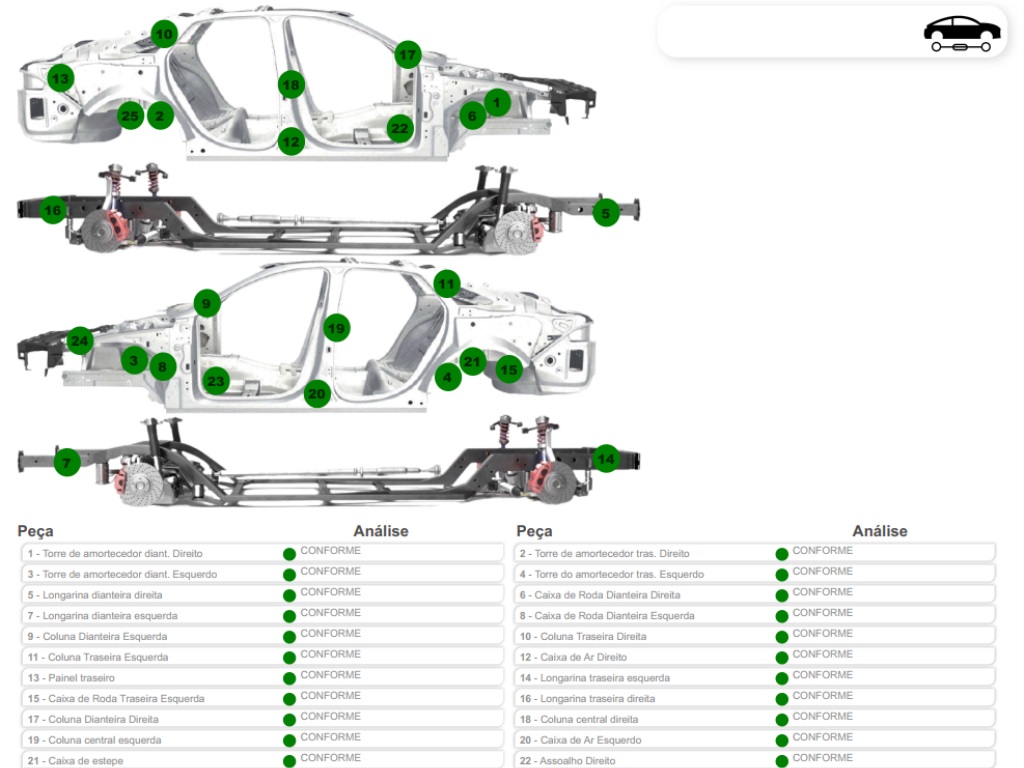1024x768 pixels.
Task: Click CONFORME status for Coluna Dianteira Esquerda
Action: (330, 633)
